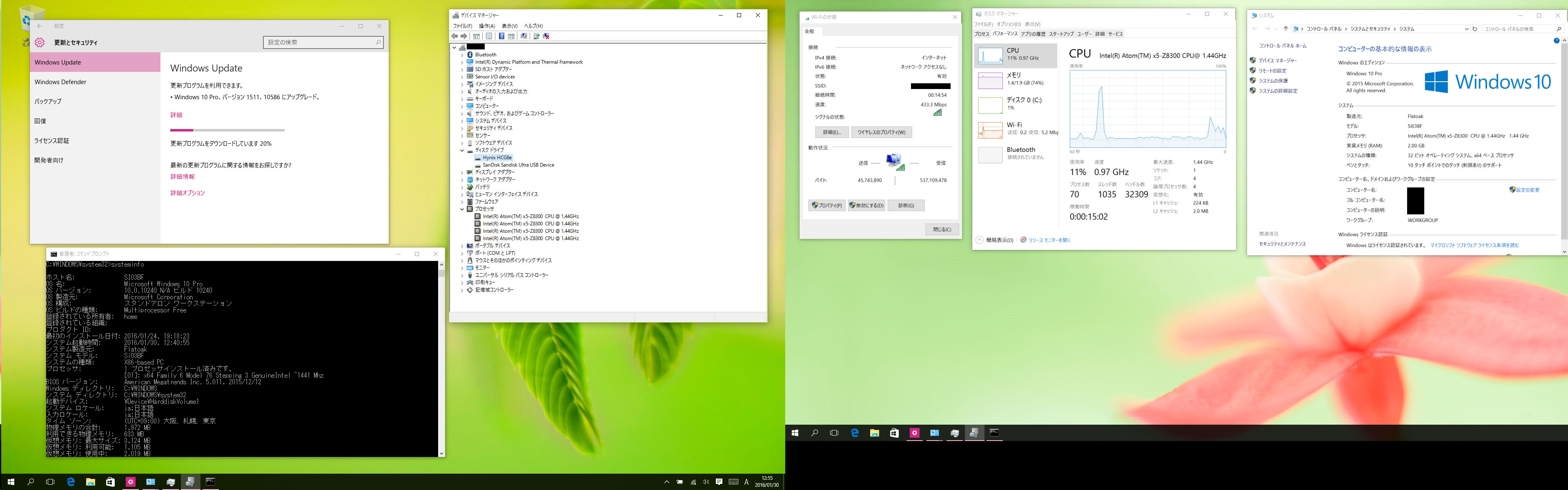
Task: Click the uninstall device icon with red X
Action: click(546, 36)
